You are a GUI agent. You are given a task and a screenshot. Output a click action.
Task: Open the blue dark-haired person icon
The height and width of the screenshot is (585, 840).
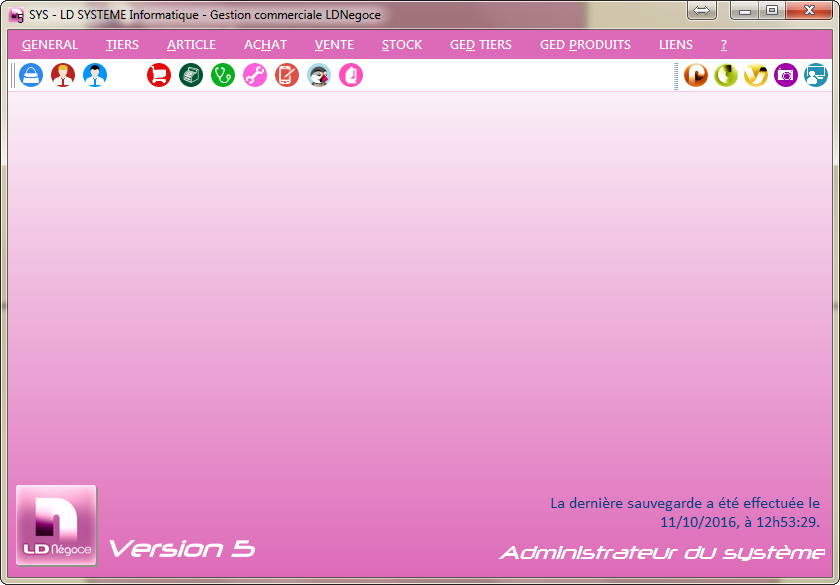point(95,75)
